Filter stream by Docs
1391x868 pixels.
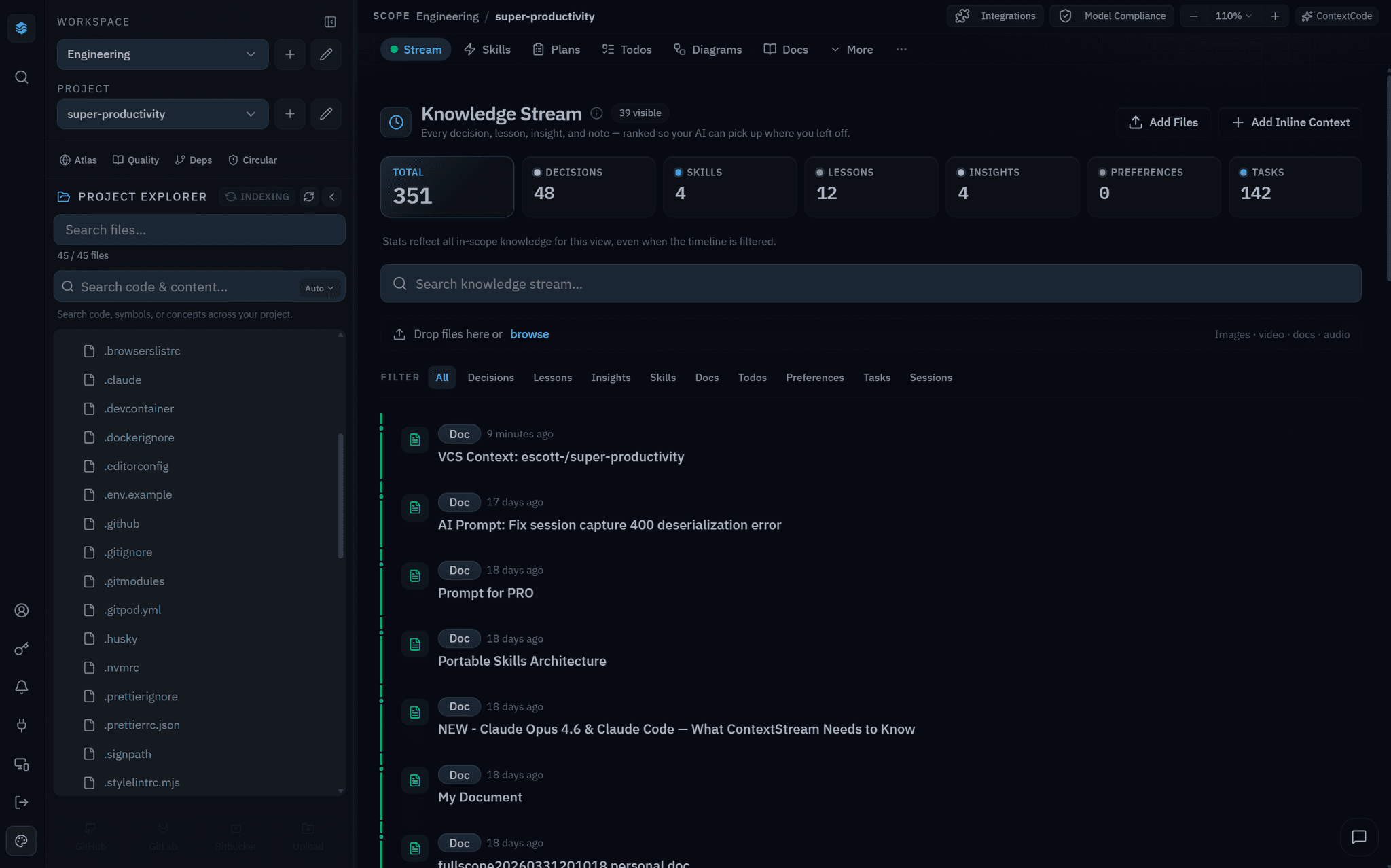707,378
